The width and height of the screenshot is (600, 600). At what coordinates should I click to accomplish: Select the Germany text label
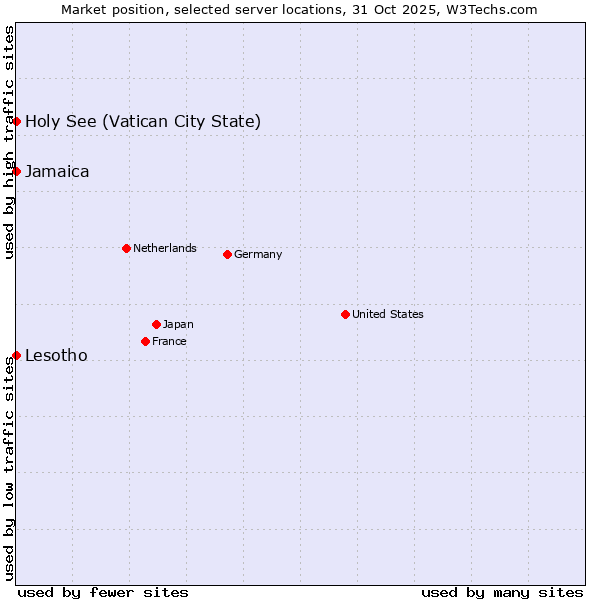tap(258, 254)
